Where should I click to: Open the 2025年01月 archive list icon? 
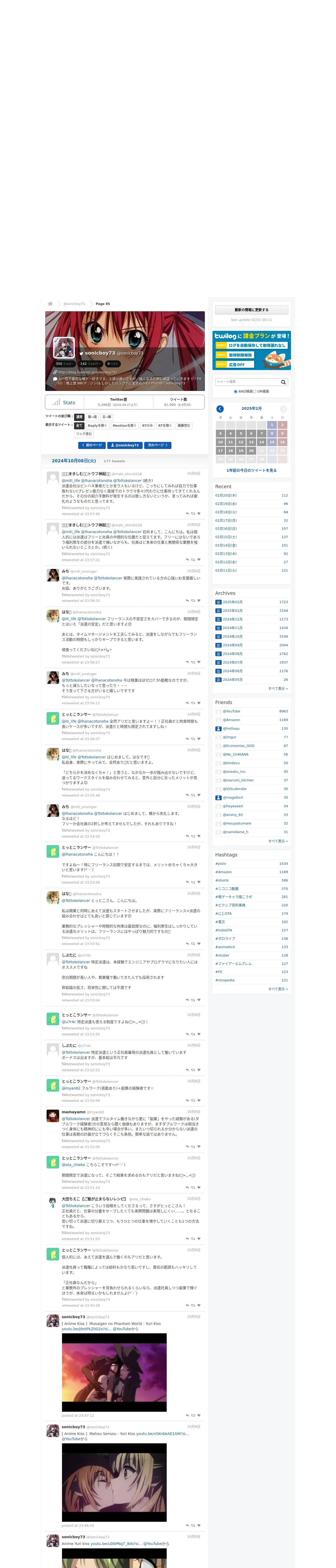218,610
